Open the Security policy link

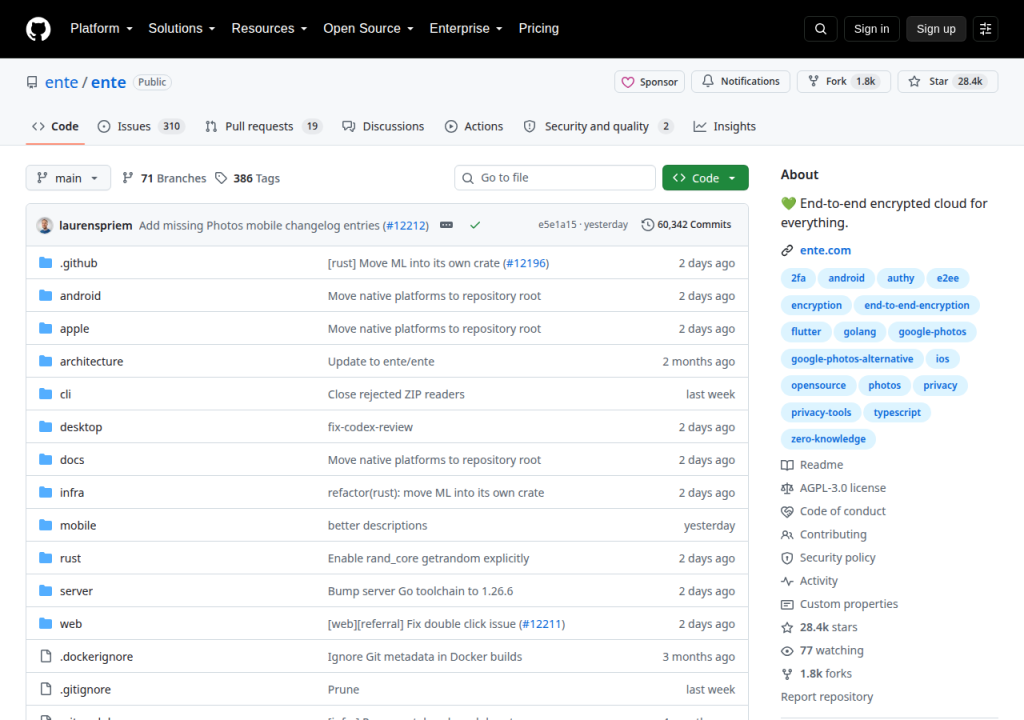(837, 558)
